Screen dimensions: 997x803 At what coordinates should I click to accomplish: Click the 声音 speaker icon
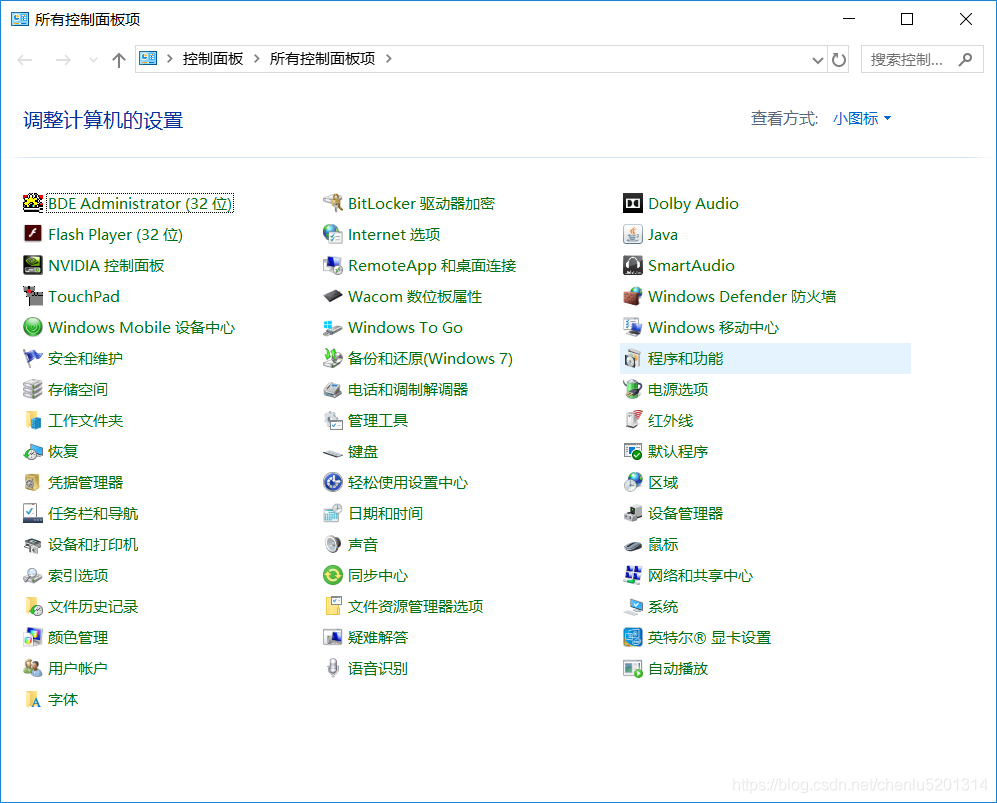coord(333,544)
